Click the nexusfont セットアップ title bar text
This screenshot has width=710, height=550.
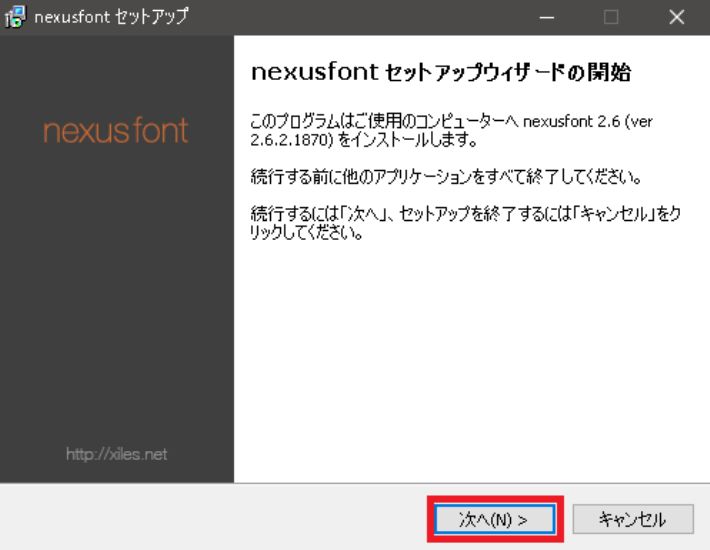pos(111,17)
